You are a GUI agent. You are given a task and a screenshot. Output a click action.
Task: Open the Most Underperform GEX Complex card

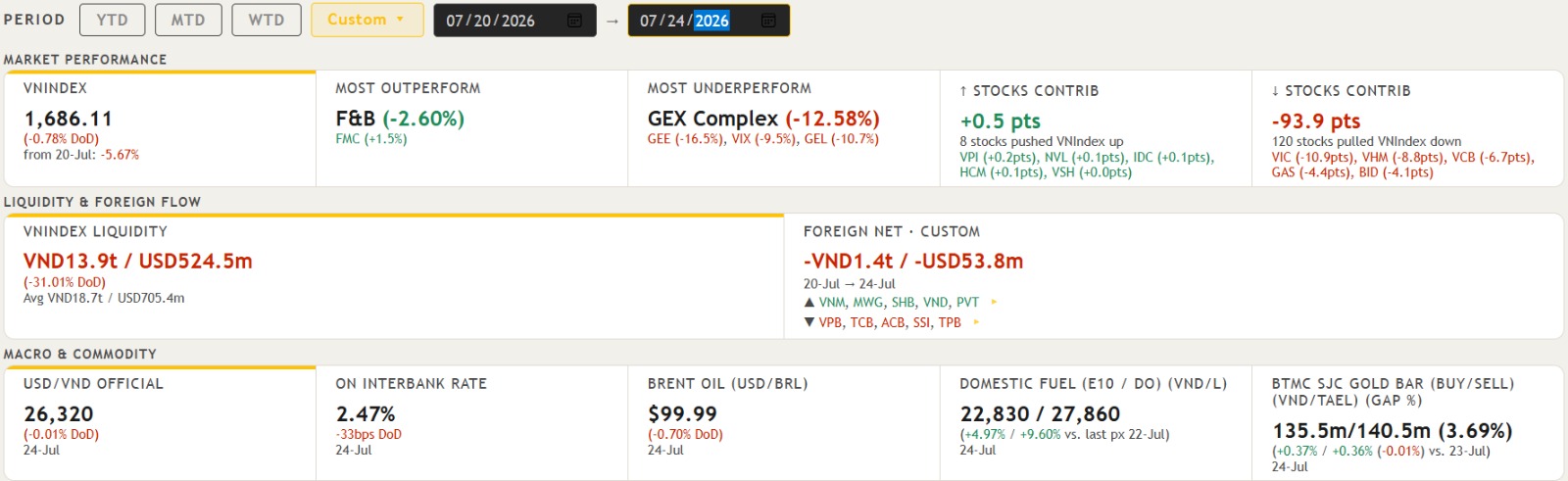coord(783,128)
